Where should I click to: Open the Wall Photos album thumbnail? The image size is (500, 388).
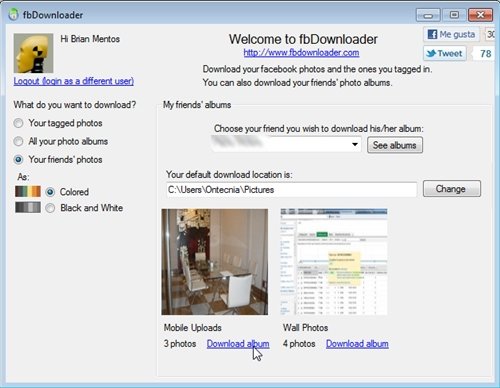tap(334, 262)
